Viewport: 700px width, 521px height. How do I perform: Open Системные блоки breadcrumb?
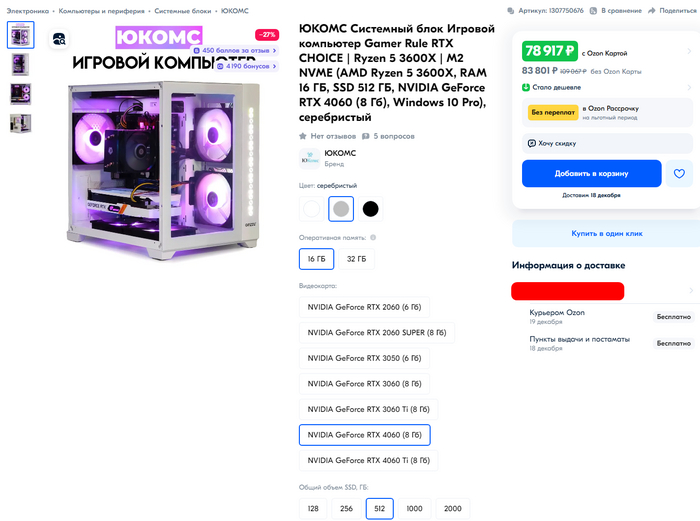tap(183, 11)
